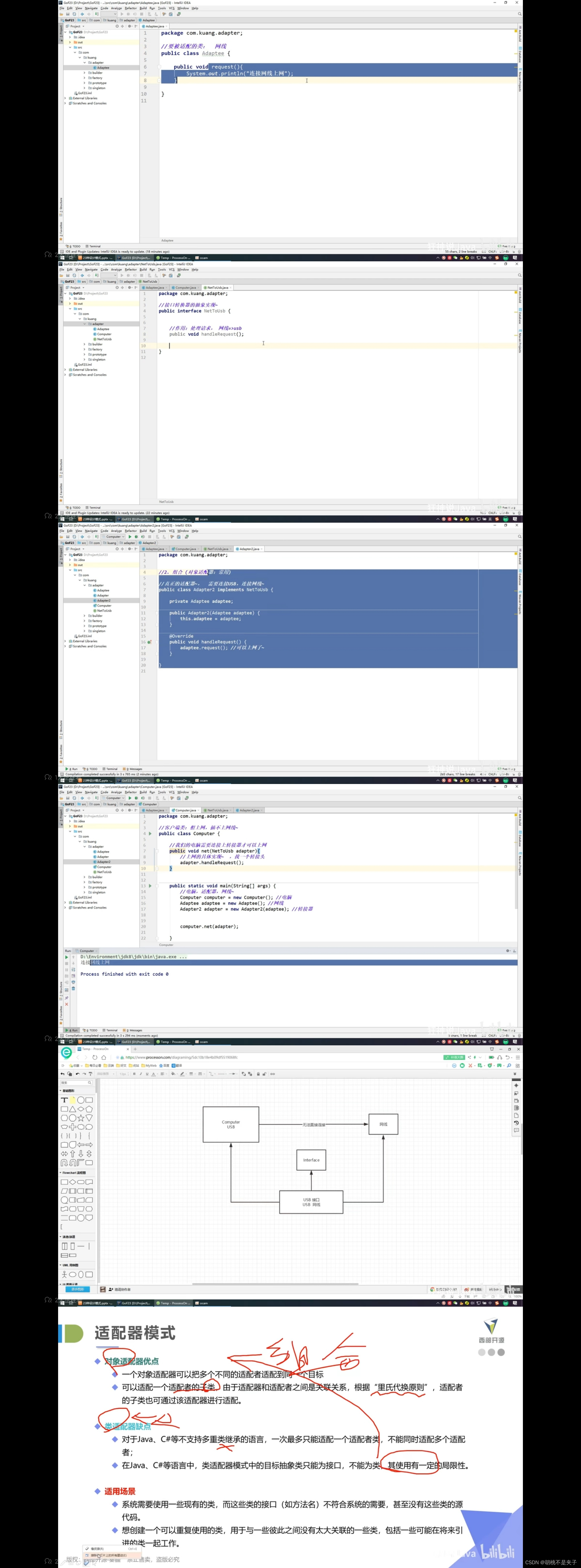The image size is (581, 1568).
Task: Open TODO tool window in NetToUsb IDEA window
Action: 73,508
